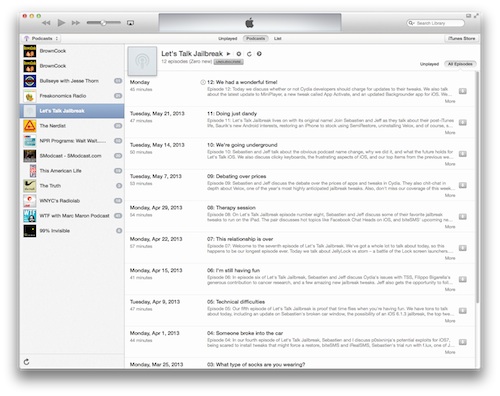
Task: Click episode 08: Therapy session
Action: click(231, 208)
